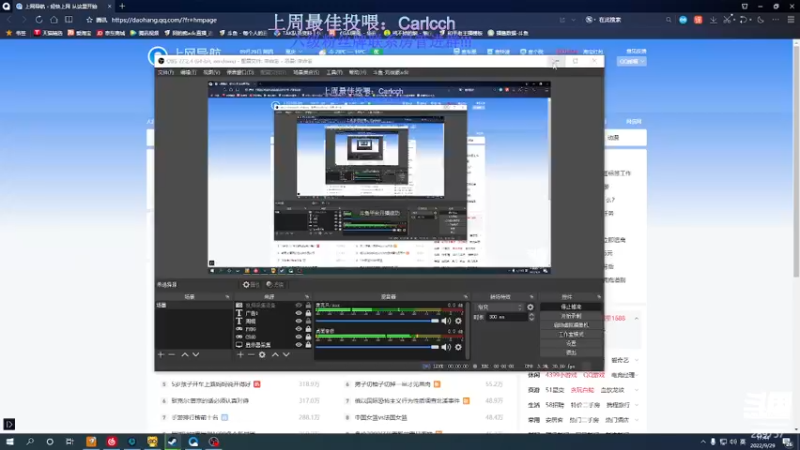This screenshot has height=450, width=800.
Task: Toggle lock on second game capture source
Action: pyautogui.click(x=308, y=337)
